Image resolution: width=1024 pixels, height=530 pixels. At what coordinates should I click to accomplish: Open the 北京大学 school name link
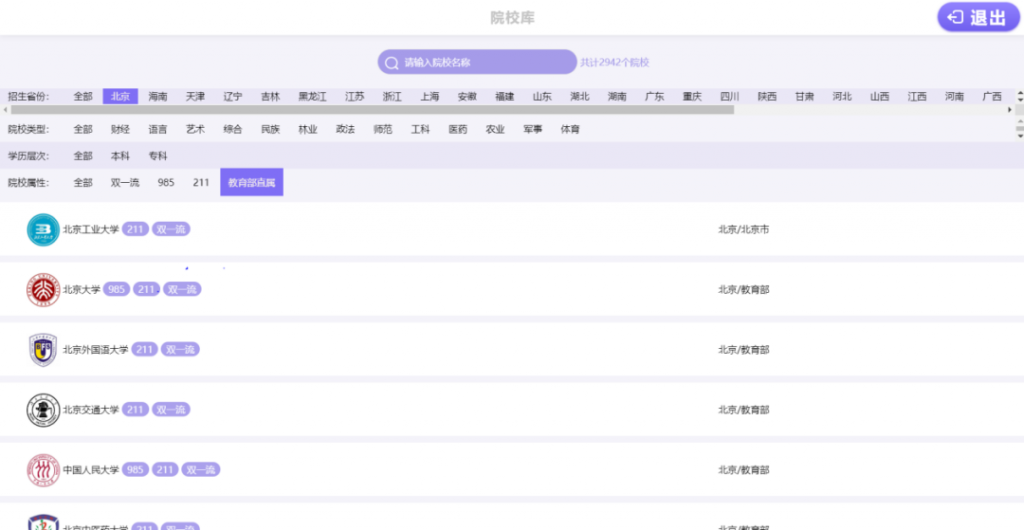click(x=82, y=289)
